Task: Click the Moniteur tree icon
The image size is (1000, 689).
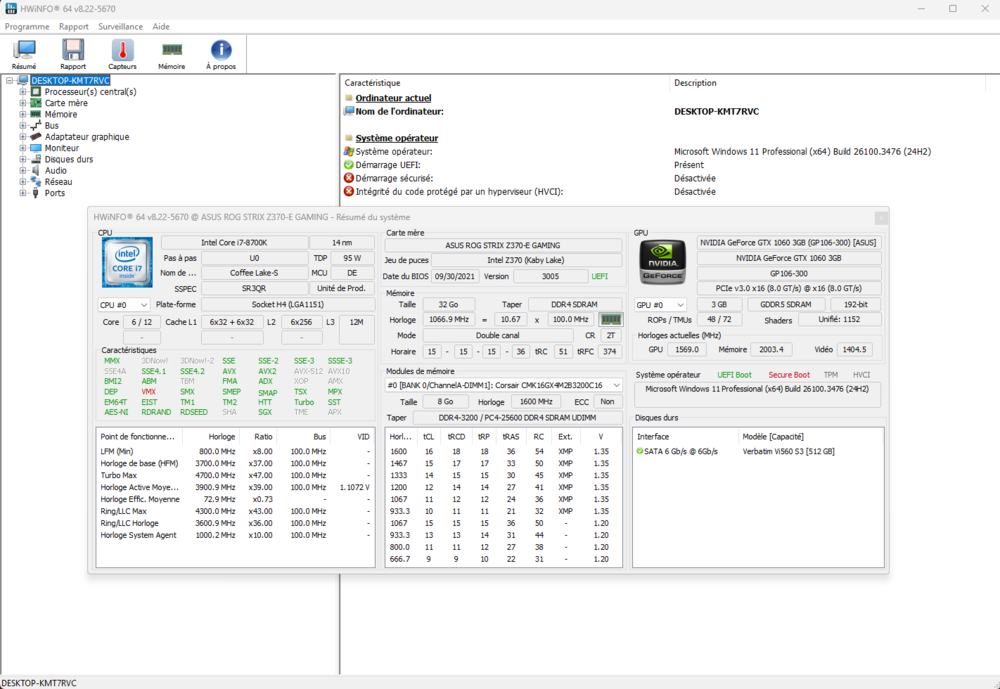Action: (36, 148)
